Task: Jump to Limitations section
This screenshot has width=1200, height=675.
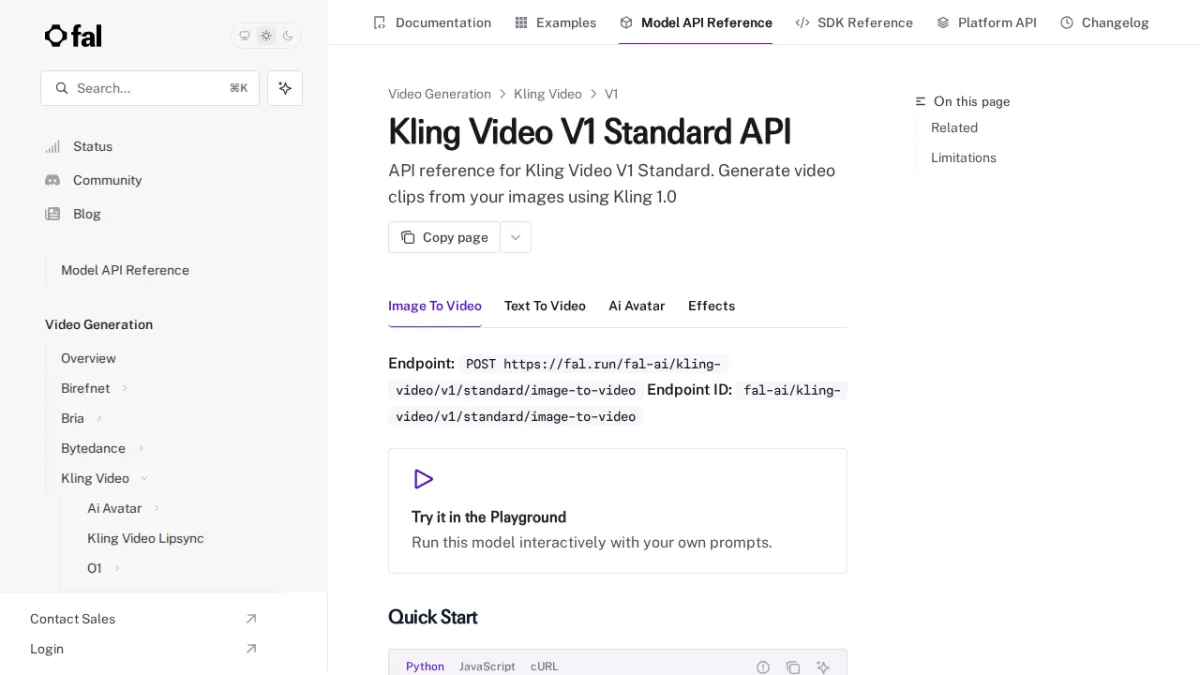Action: 963,158
